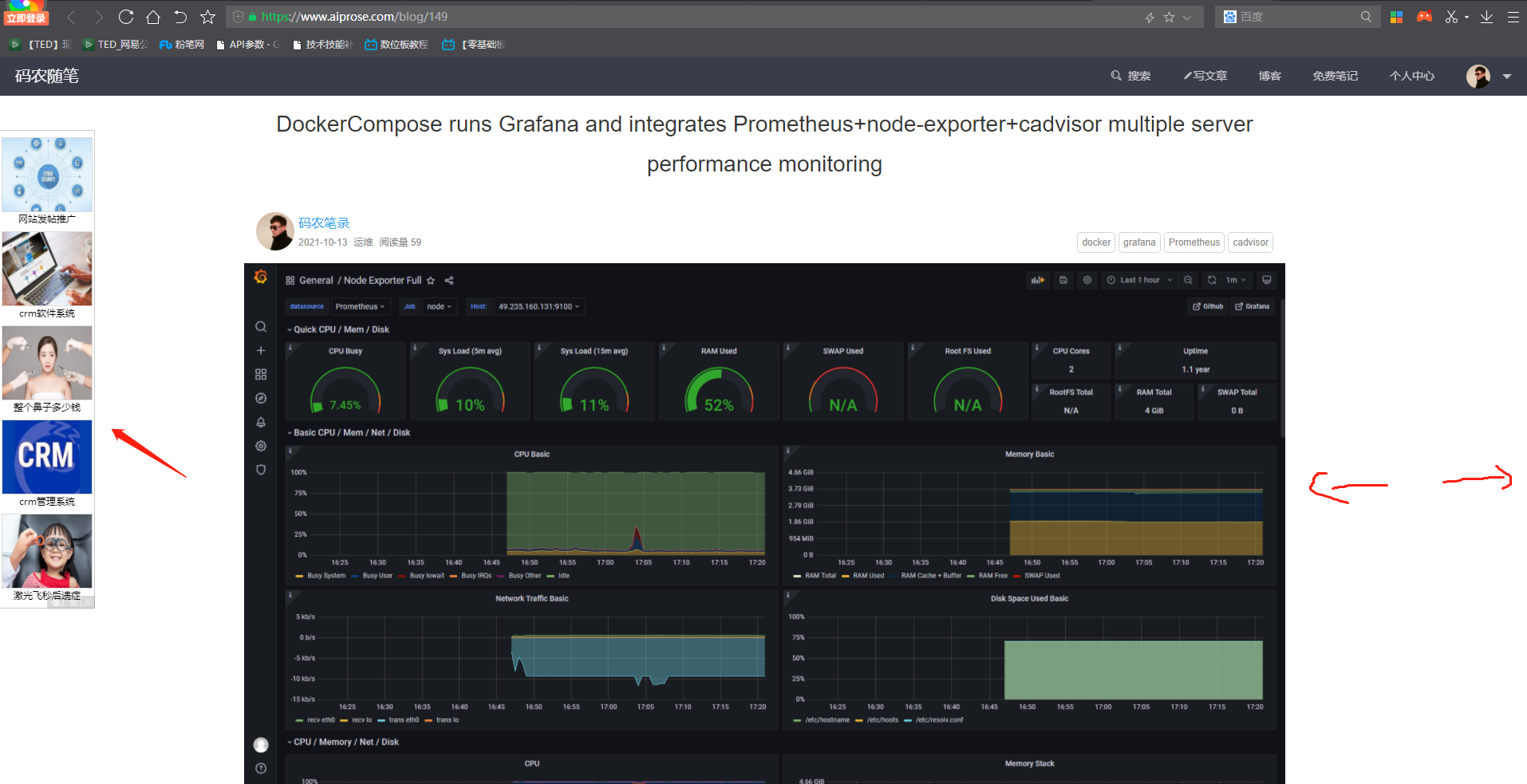Image resolution: width=1527 pixels, height=784 pixels.
Task: Open the API参数 bookmark
Action: click(x=247, y=45)
